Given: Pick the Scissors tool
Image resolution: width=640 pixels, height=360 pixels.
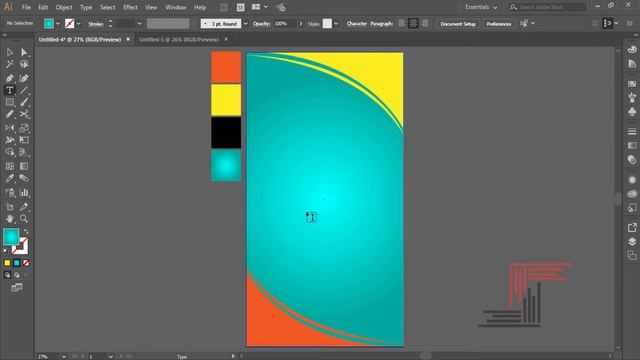Looking at the screenshot, I should (24, 114).
